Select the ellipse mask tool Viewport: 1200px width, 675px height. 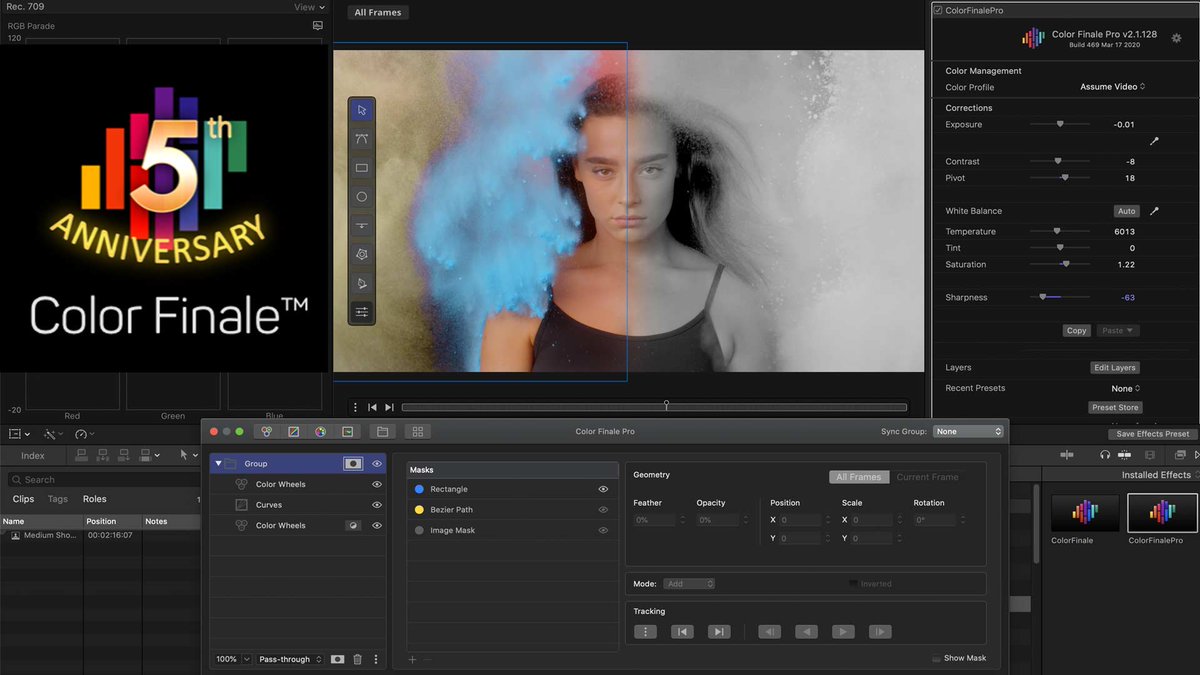click(x=361, y=196)
